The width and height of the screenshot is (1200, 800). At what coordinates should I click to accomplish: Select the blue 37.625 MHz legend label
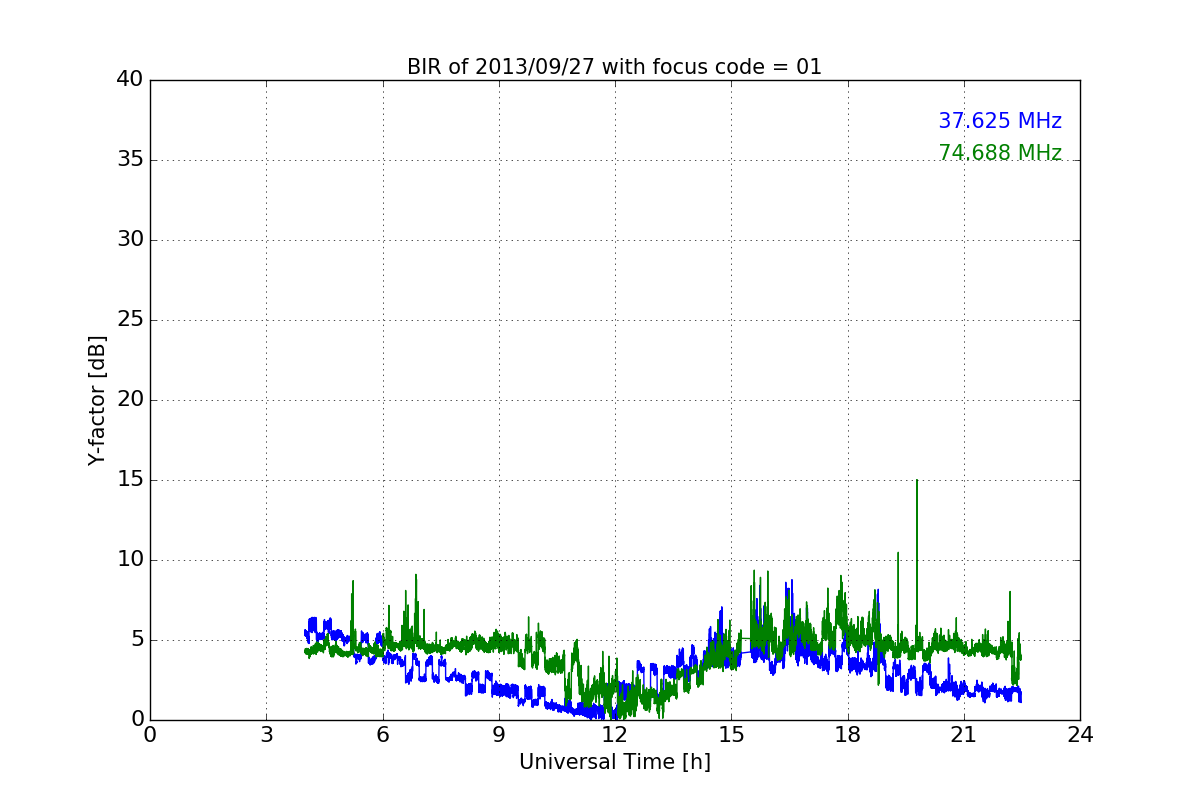(x=1000, y=121)
